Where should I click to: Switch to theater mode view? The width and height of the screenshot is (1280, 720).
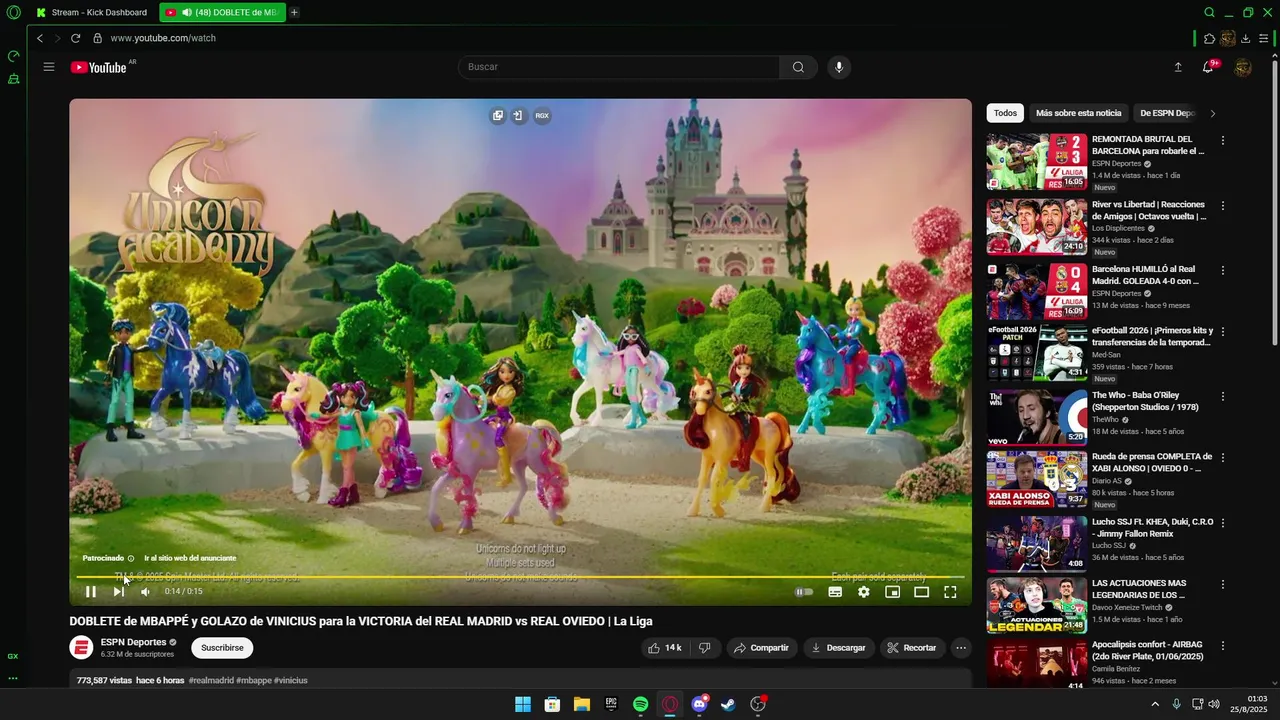coord(922,592)
